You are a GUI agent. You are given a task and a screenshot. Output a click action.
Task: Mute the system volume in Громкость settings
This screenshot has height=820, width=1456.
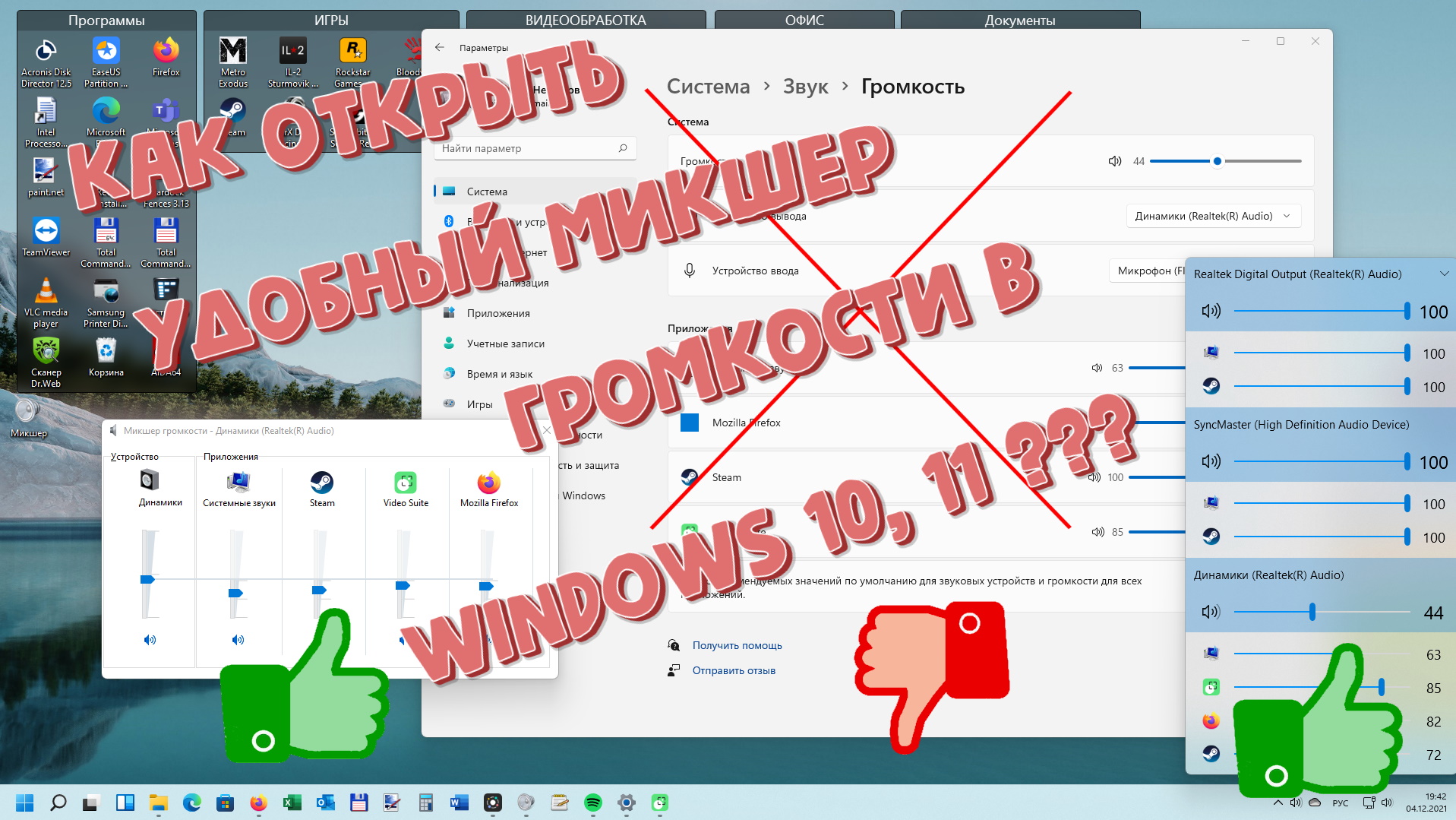point(1113,161)
